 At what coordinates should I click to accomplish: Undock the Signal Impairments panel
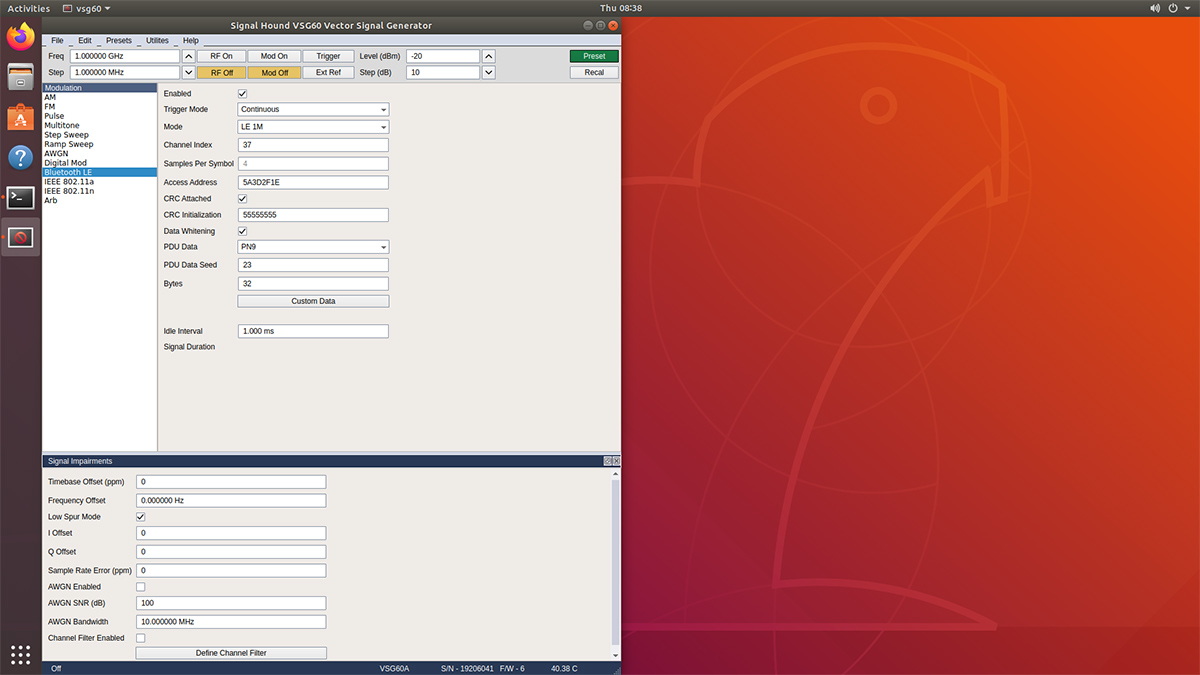coord(607,461)
